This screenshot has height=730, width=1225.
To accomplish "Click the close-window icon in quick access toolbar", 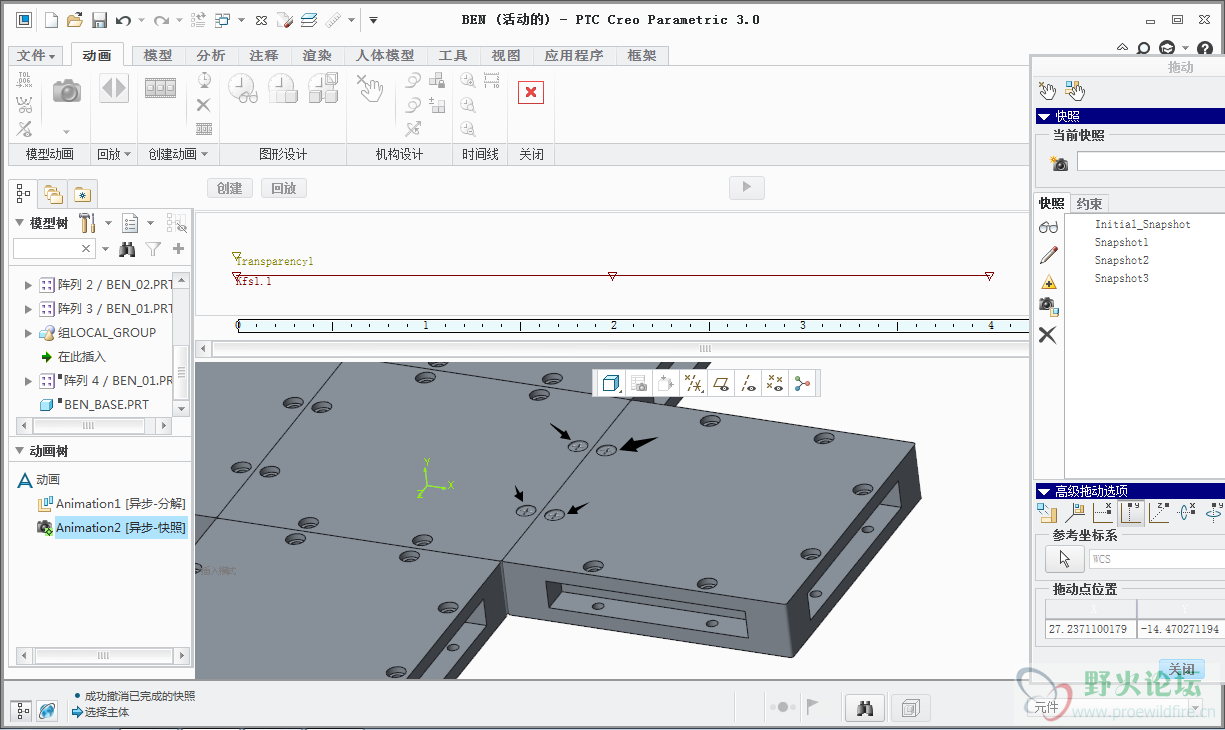I will 262,19.
